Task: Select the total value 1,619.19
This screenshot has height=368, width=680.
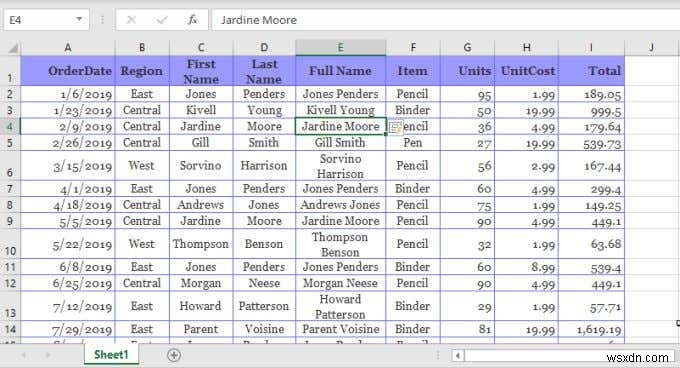Action: pos(591,329)
